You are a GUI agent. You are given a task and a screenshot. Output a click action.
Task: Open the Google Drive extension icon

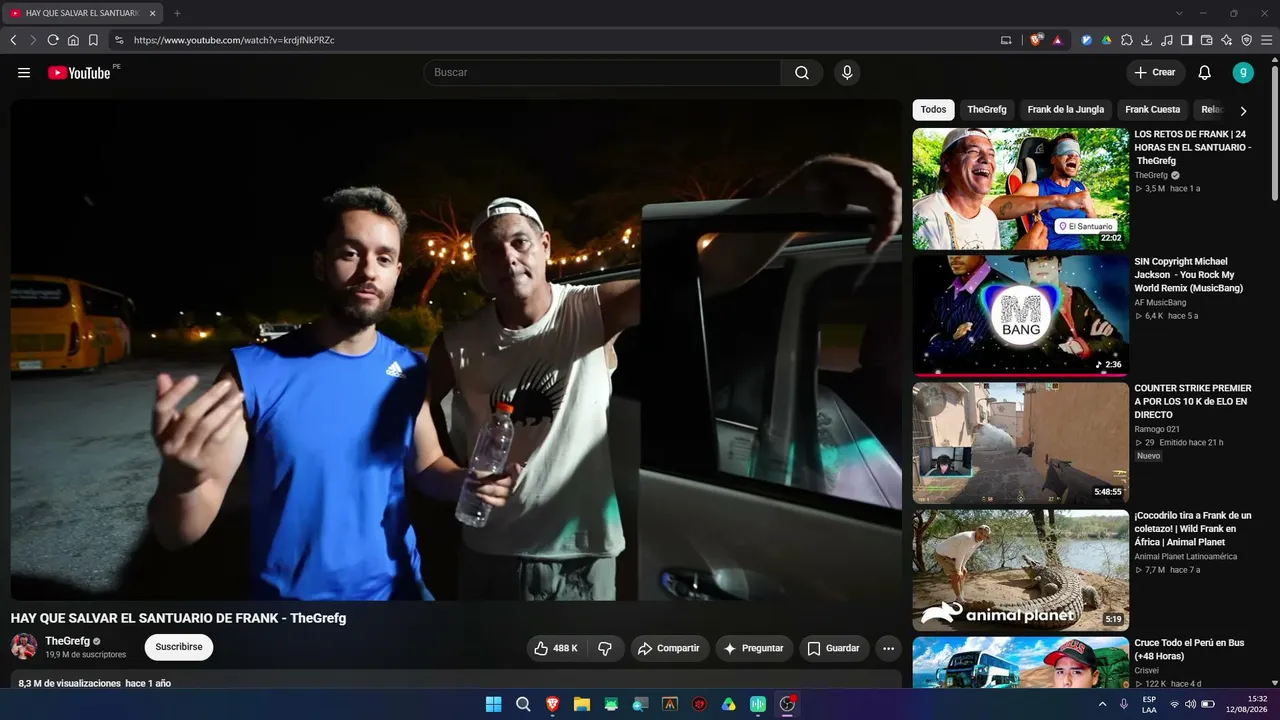(1107, 40)
